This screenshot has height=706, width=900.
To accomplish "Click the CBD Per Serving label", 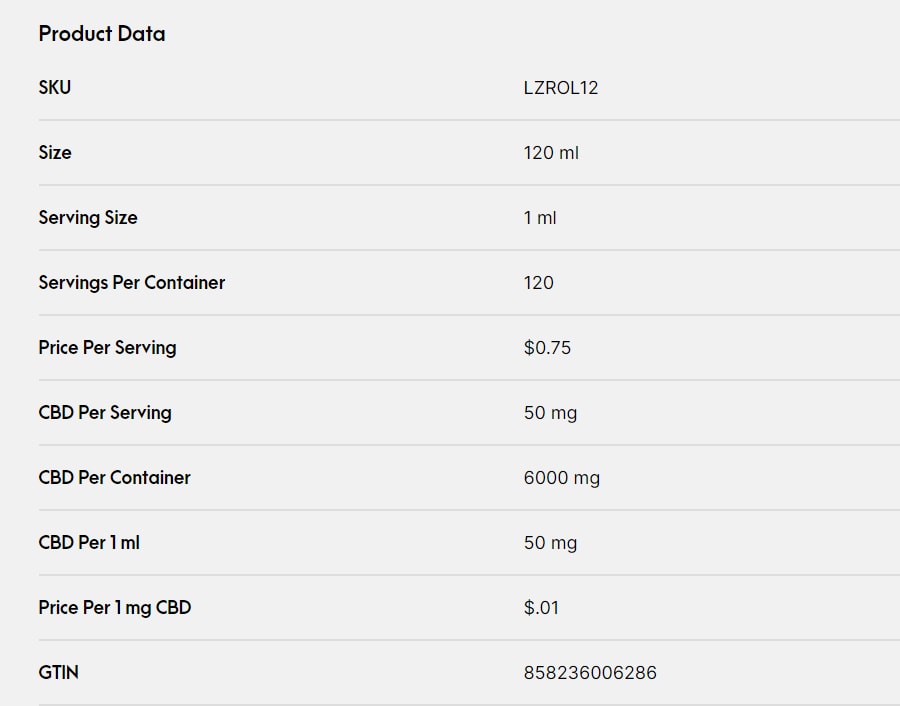I will pos(105,412).
